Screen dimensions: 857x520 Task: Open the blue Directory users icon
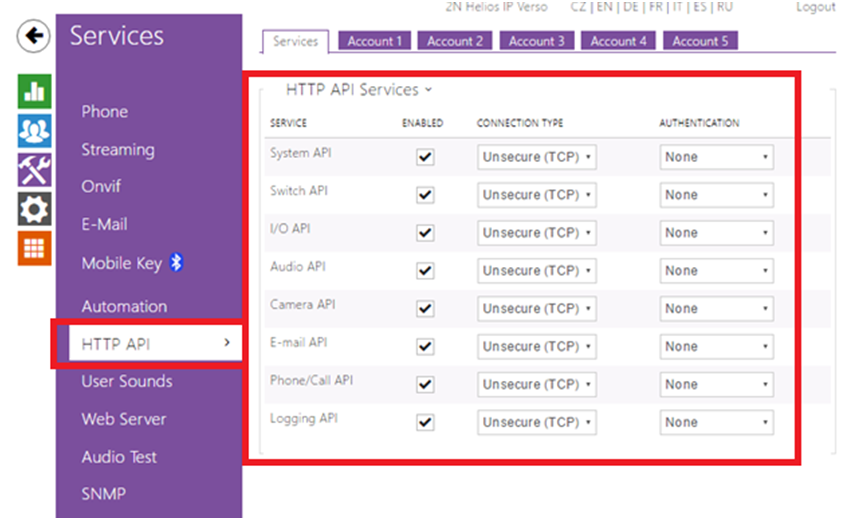click(35, 130)
